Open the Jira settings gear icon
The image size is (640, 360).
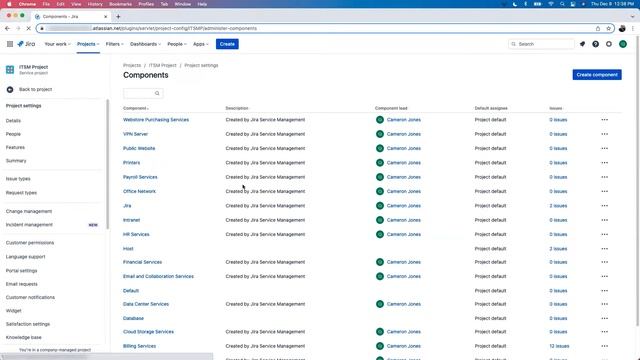(x=609, y=44)
